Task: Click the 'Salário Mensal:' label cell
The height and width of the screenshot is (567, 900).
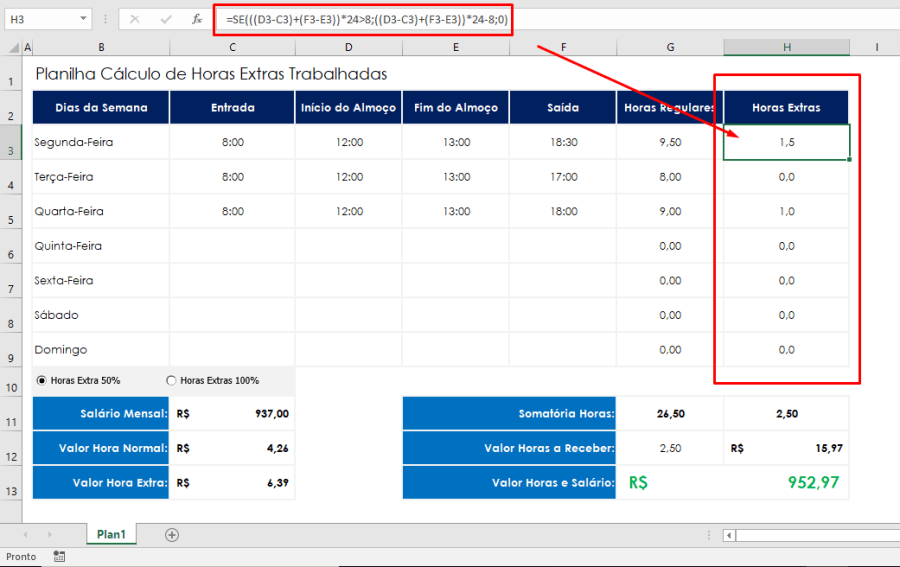Action: 101,413
